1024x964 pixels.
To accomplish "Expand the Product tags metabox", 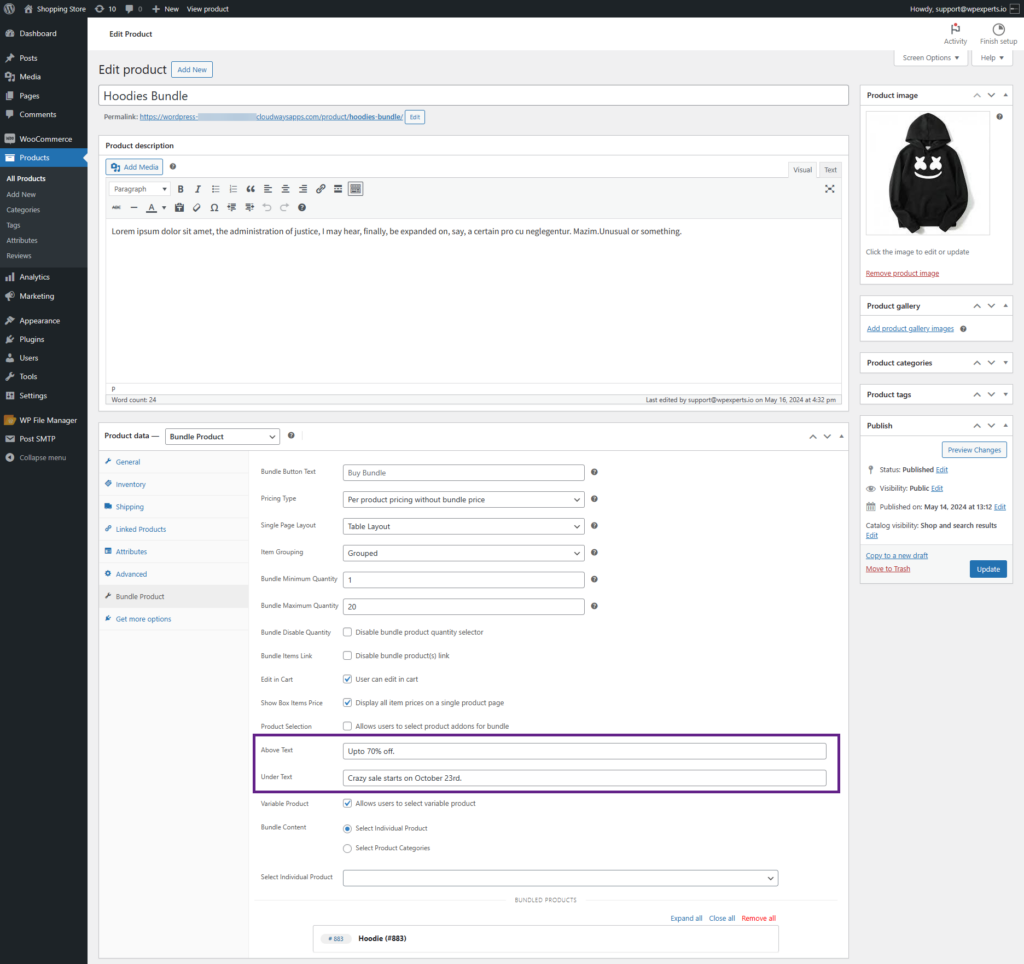I will click(x=1005, y=394).
